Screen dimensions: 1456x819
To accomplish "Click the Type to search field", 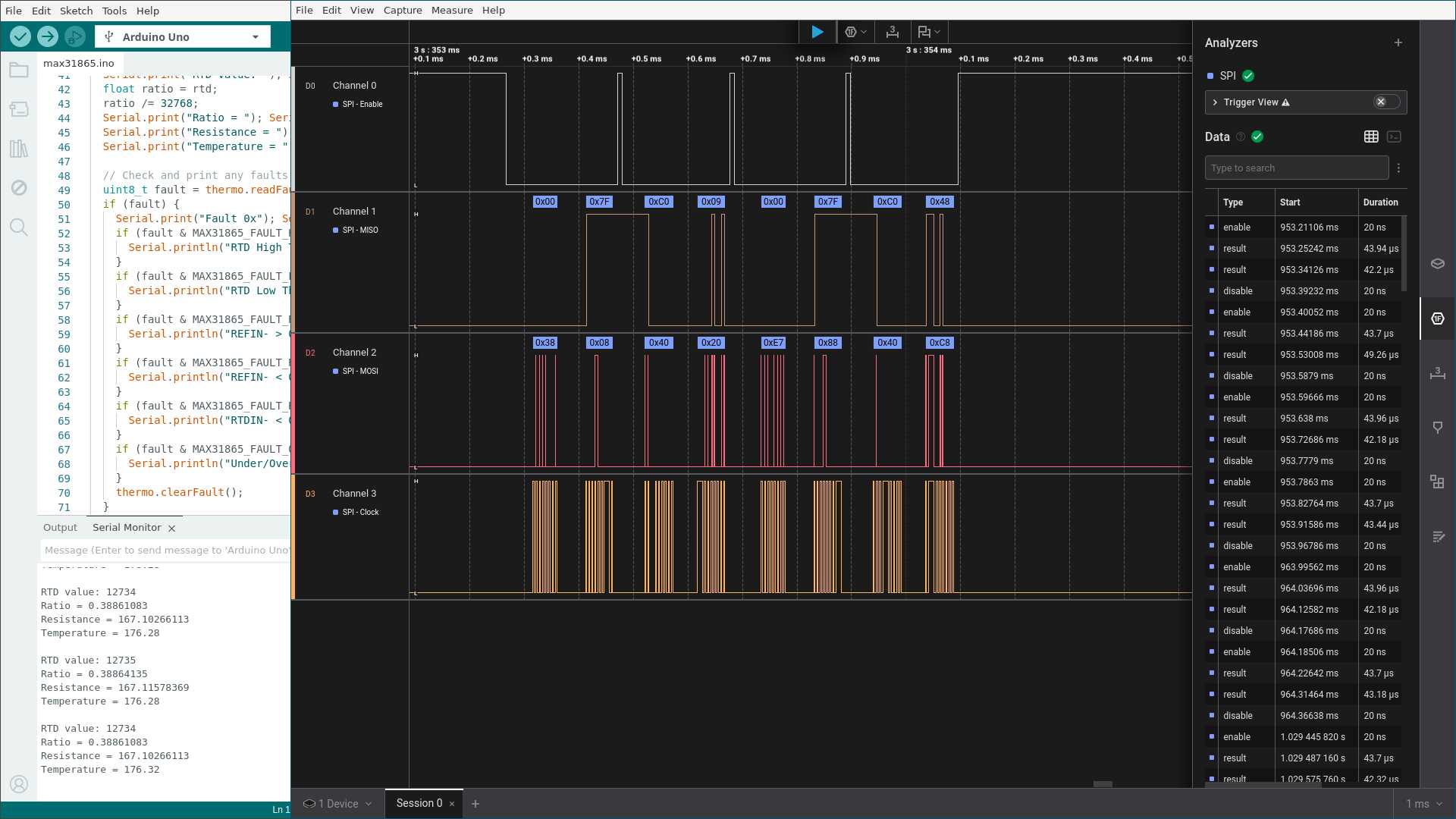I will tap(1296, 168).
